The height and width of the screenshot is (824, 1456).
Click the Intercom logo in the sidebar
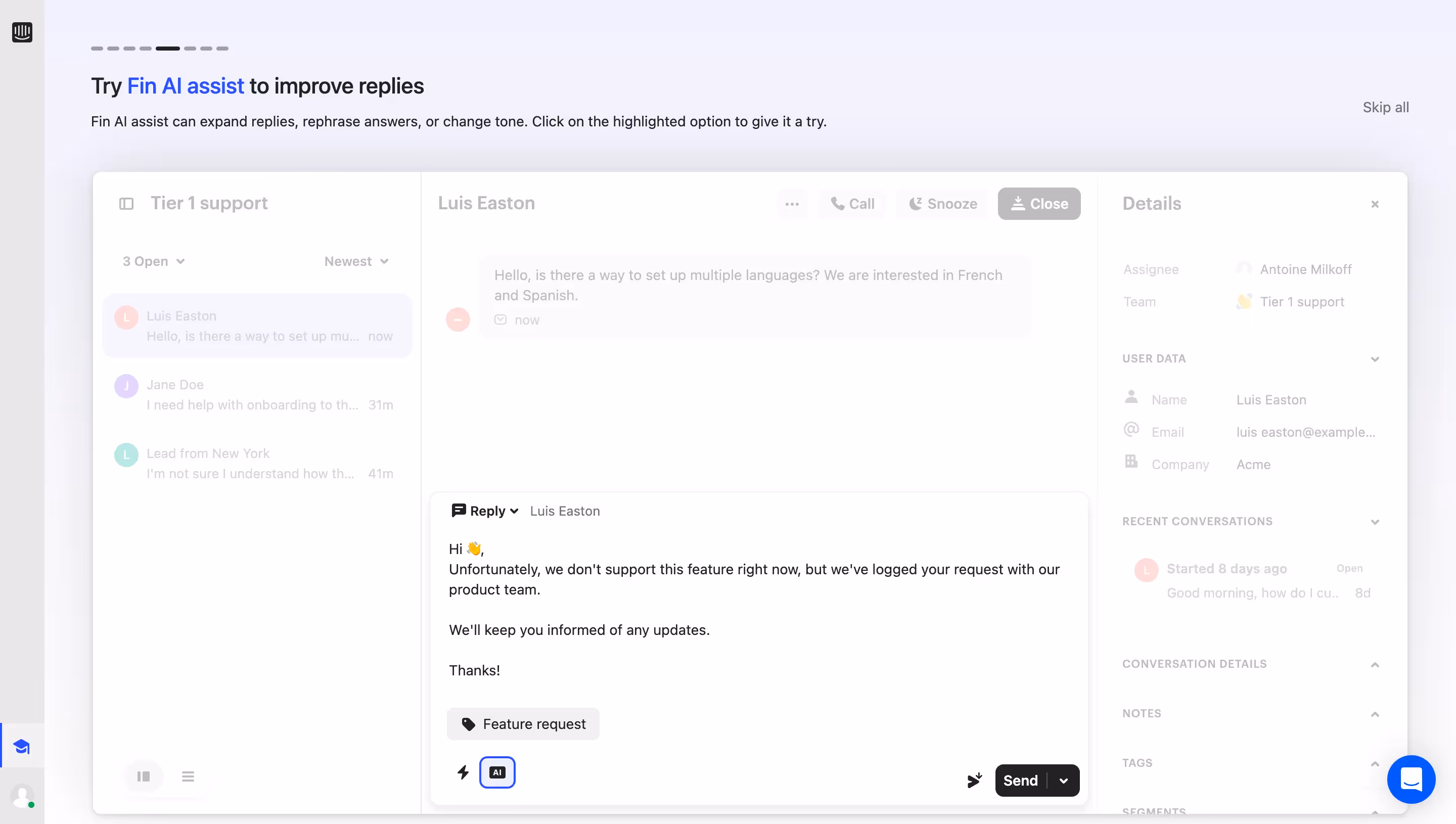(22, 32)
